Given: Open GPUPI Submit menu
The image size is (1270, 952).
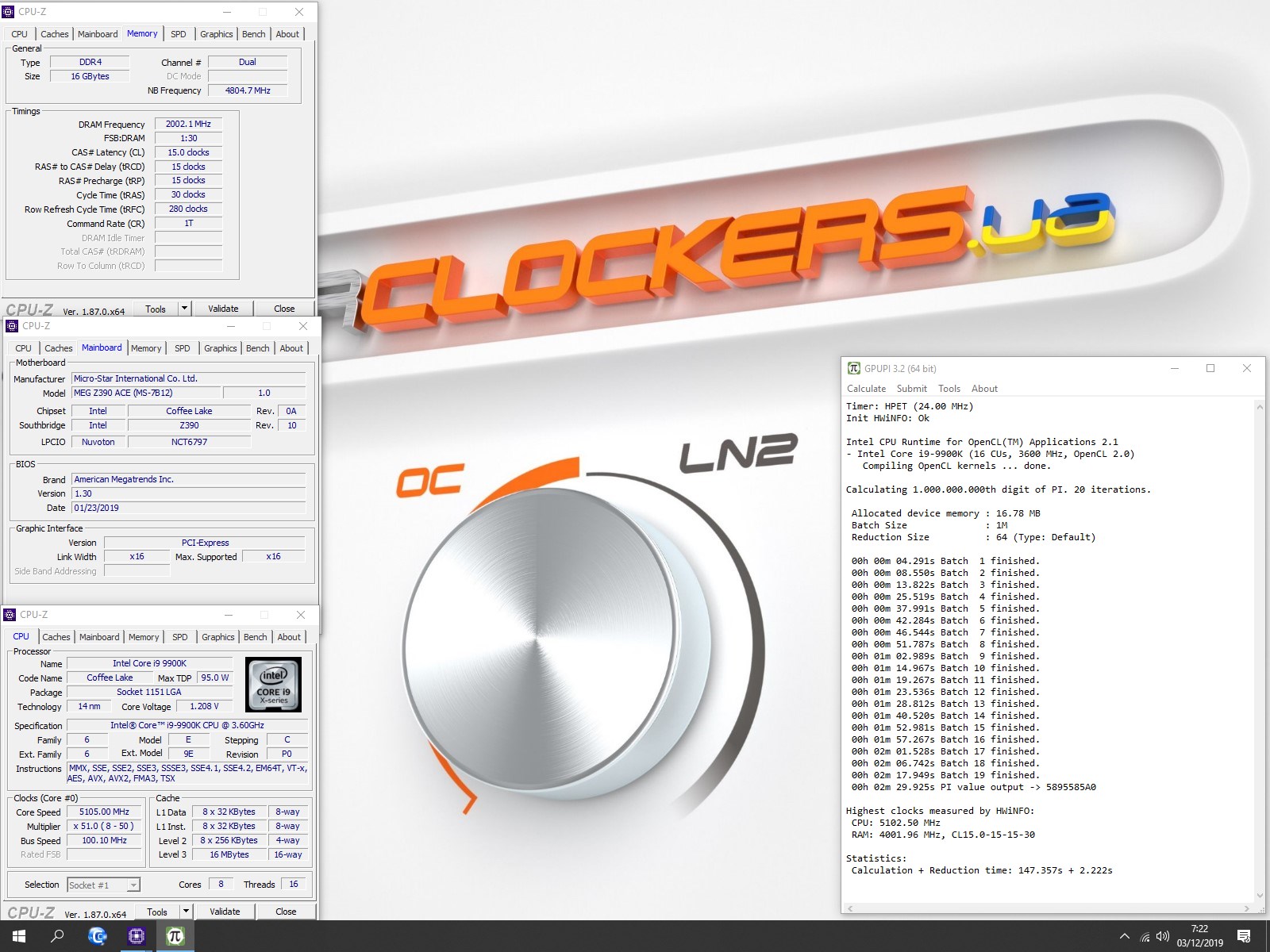Looking at the screenshot, I should 911,389.
